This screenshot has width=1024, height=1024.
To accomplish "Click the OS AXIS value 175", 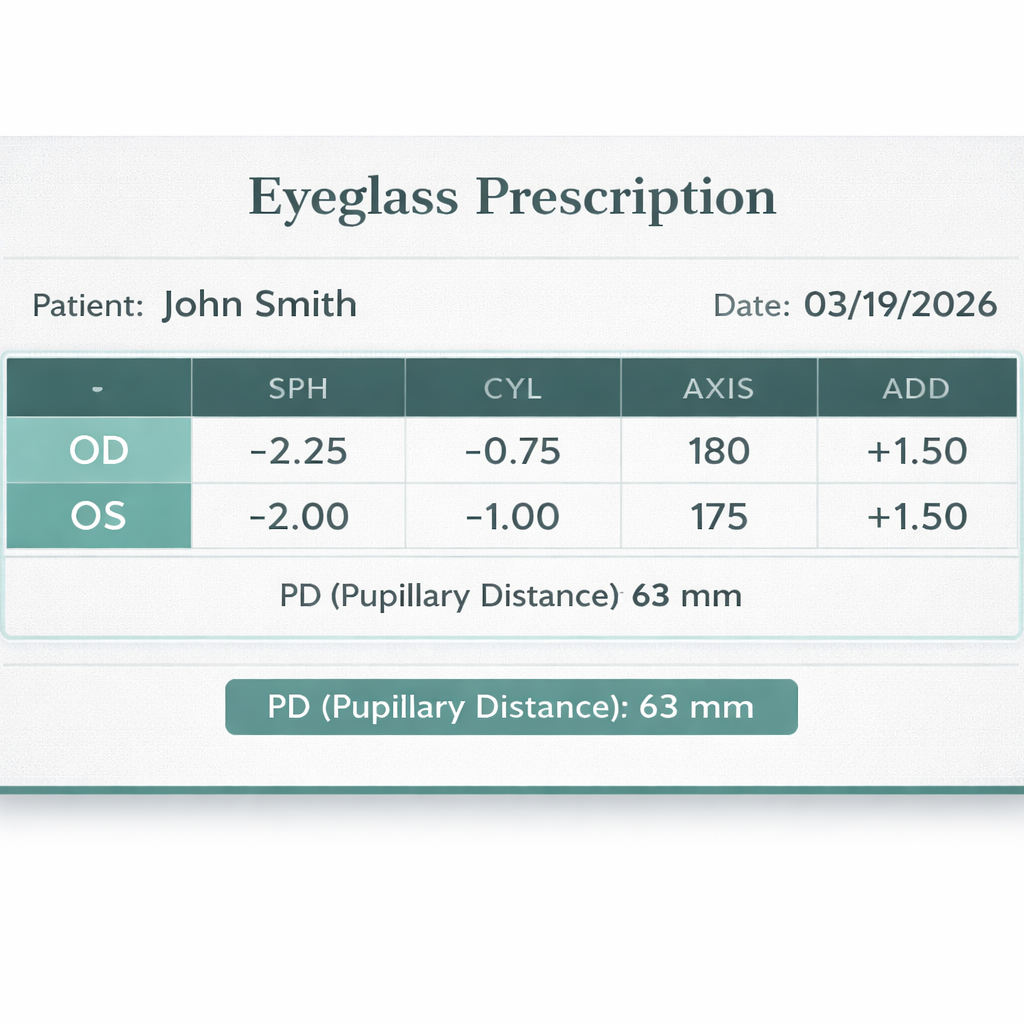I will coord(719,517).
